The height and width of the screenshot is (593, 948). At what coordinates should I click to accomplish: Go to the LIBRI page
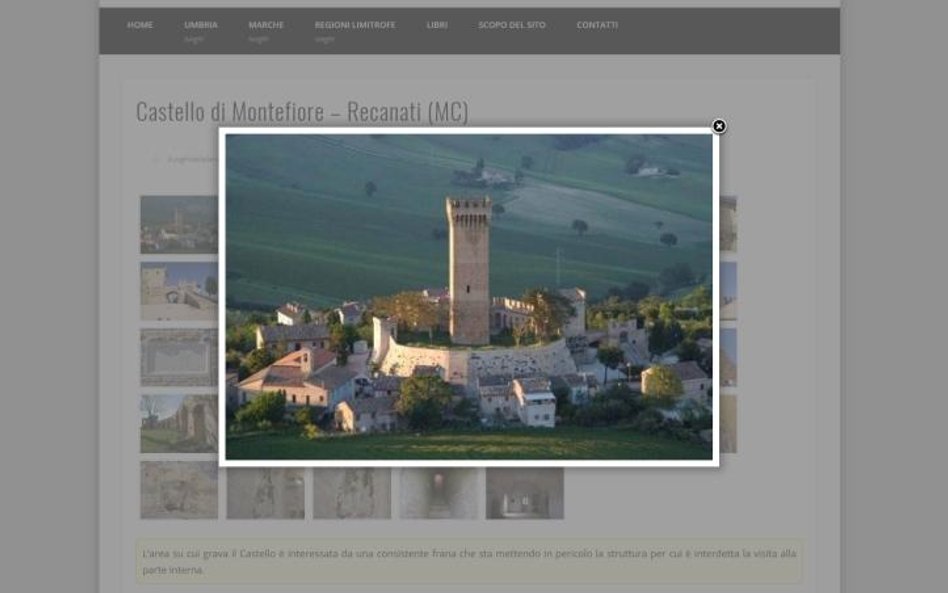(x=437, y=25)
